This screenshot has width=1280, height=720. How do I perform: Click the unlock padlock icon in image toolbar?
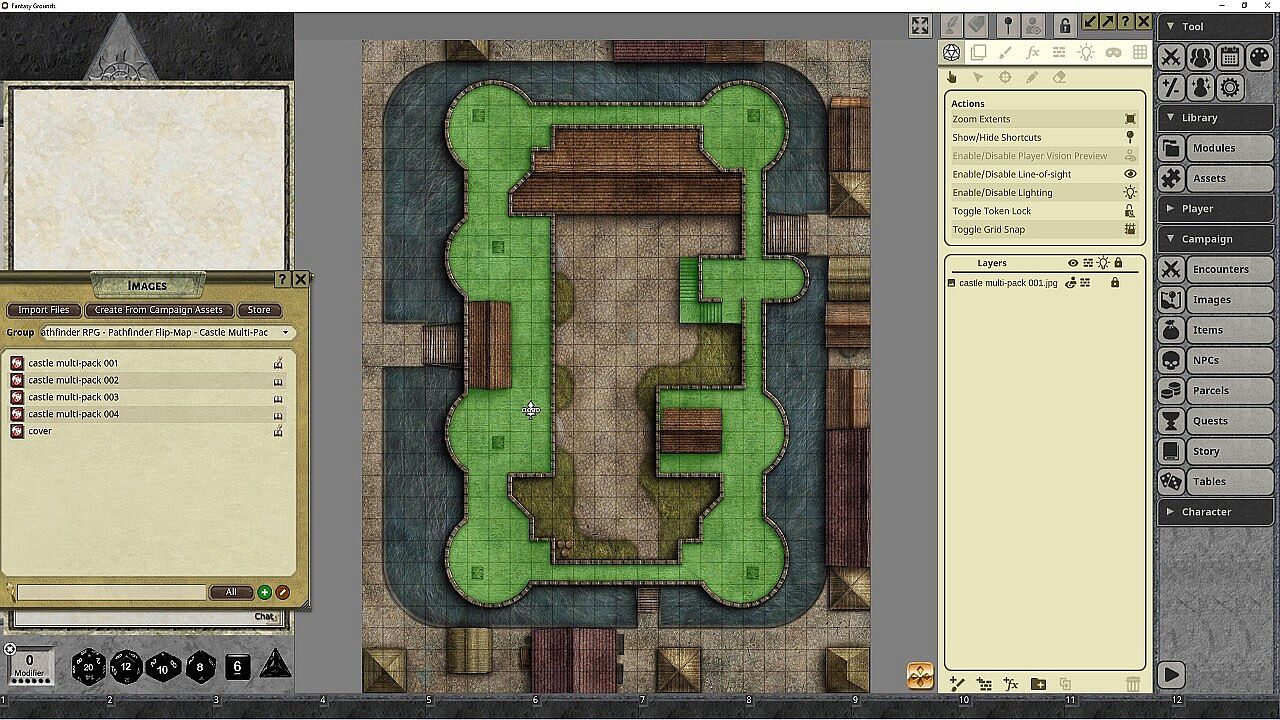1064,25
